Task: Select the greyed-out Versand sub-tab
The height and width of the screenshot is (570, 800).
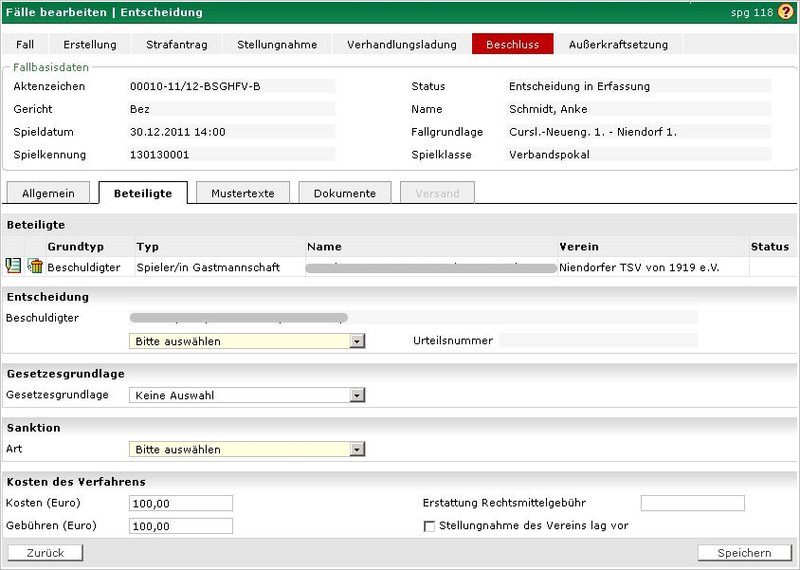Action: point(437,193)
